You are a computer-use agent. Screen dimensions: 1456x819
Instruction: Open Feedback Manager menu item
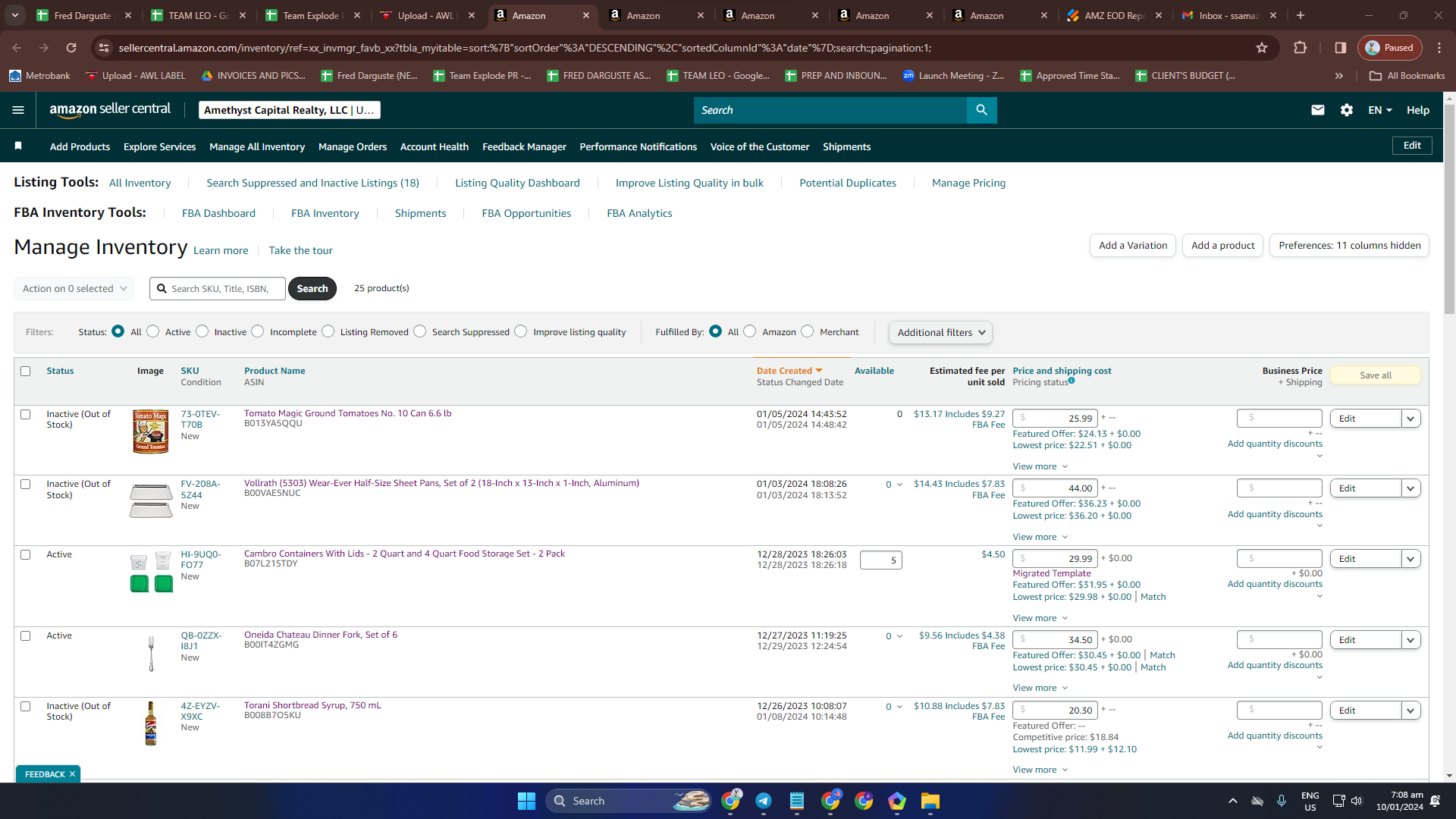pyautogui.click(x=524, y=146)
